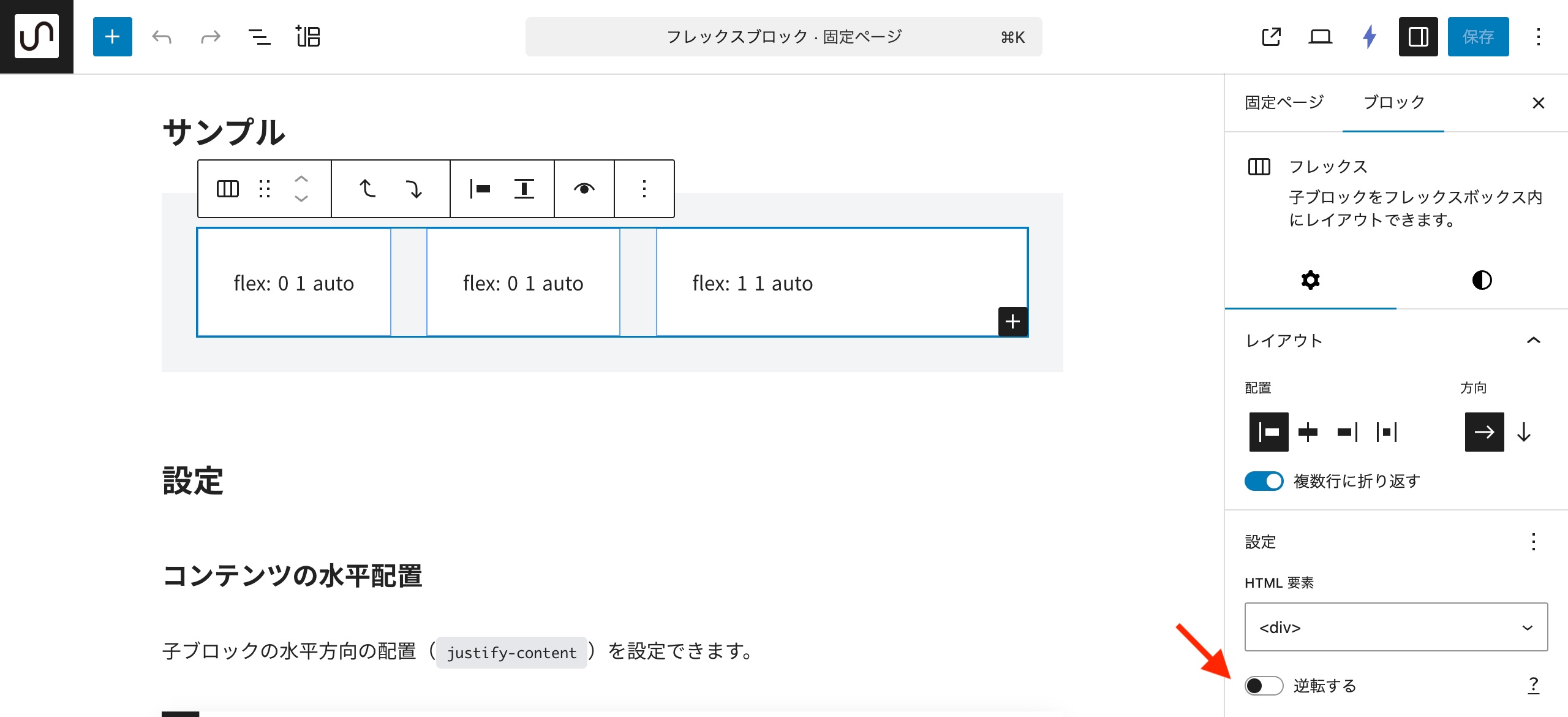The width and height of the screenshot is (1568, 717).
Task: Collapse the レイアウト panel section
Action: [x=1533, y=341]
